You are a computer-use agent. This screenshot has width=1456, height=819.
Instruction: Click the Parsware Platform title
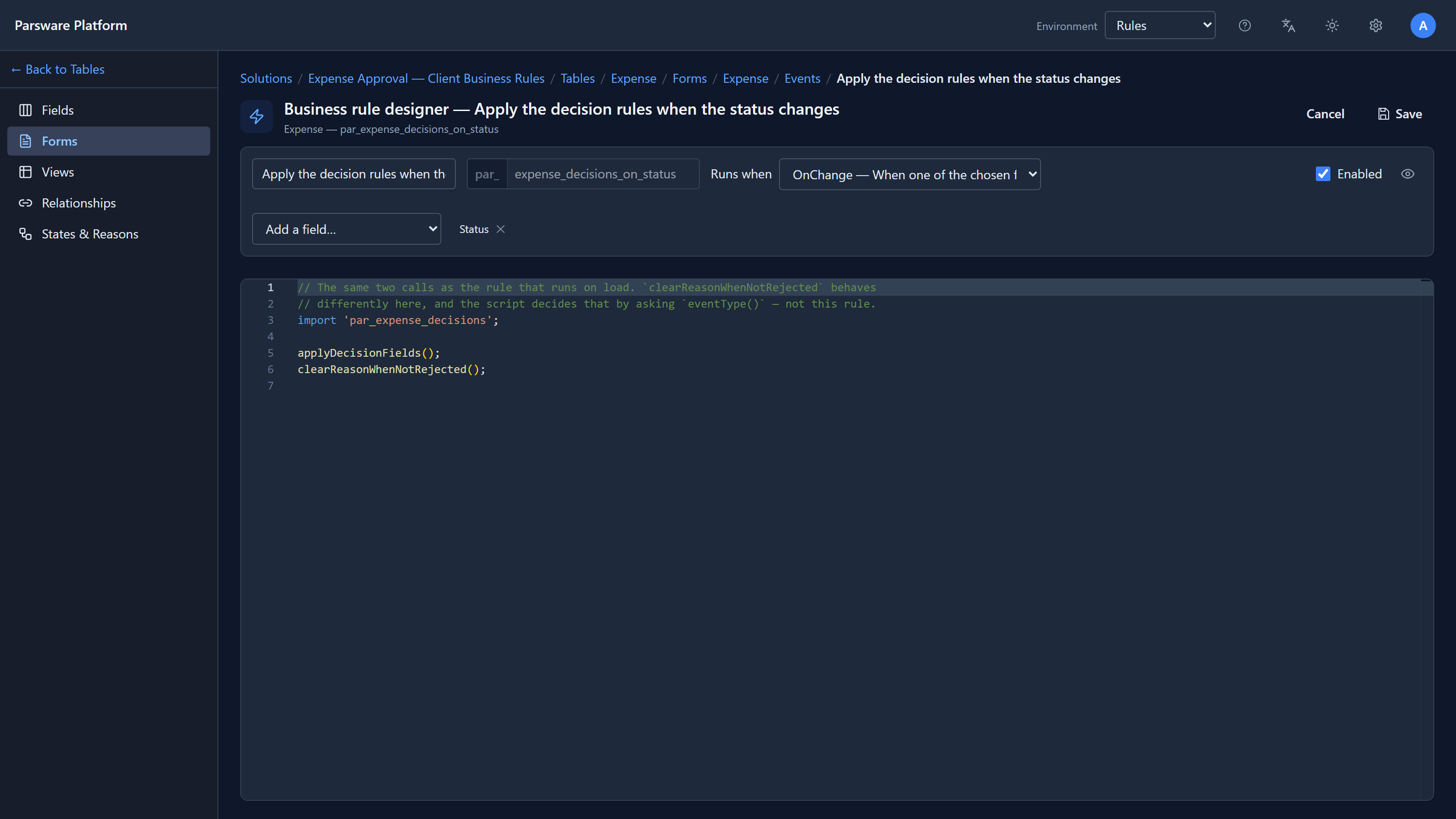tap(71, 25)
